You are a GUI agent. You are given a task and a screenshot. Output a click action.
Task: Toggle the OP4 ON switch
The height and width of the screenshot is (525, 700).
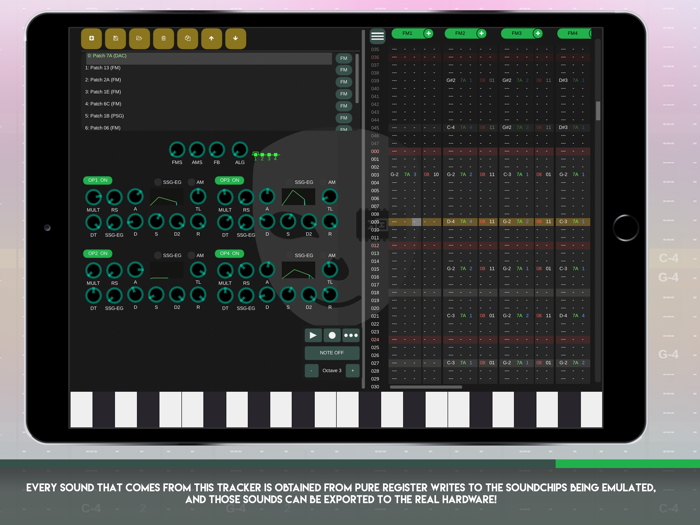click(229, 254)
